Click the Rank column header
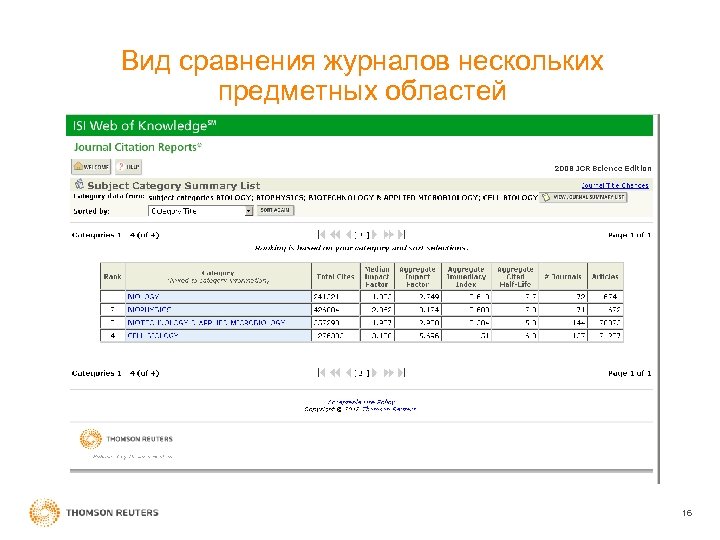Screen dimensions: 720x540 (112, 276)
